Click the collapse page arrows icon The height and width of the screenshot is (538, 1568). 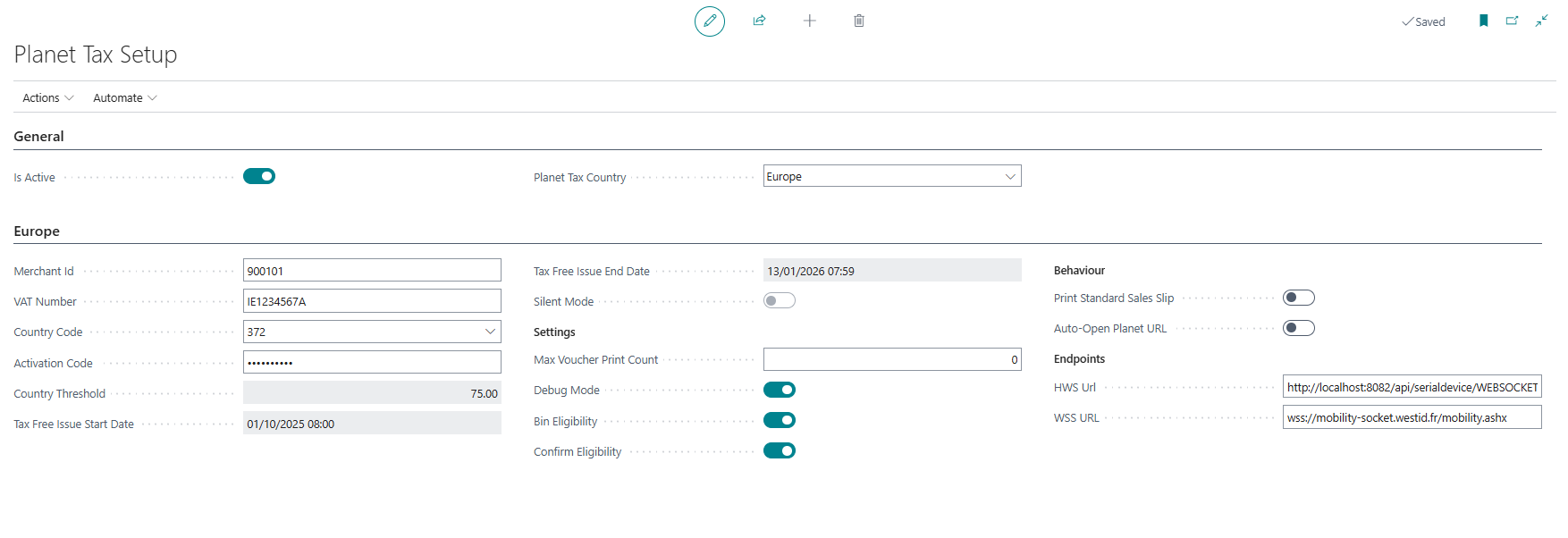(1541, 21)
